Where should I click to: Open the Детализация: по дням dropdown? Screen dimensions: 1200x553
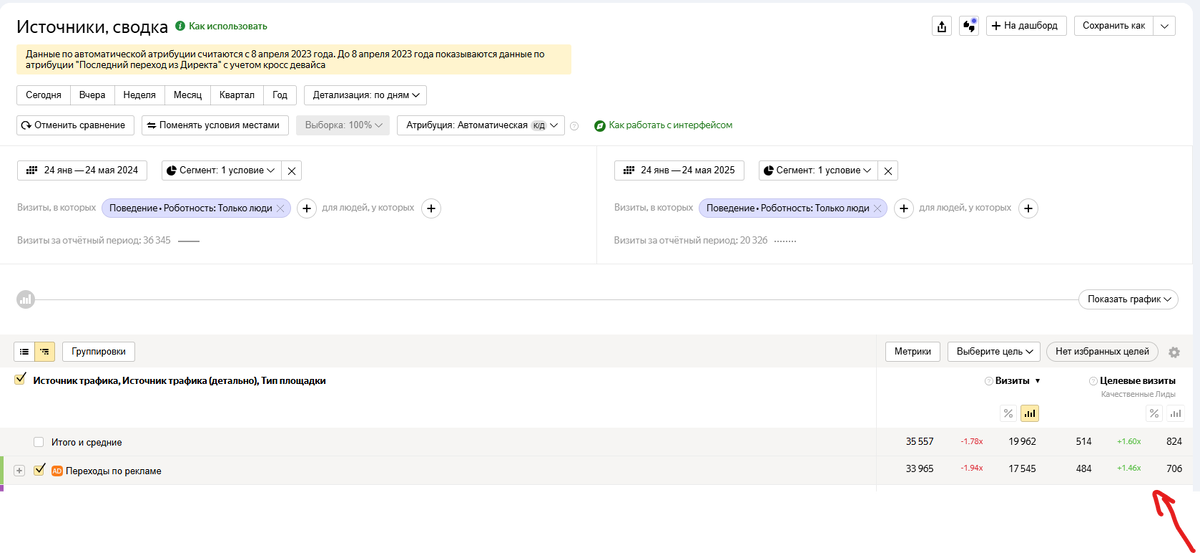pyautogui.click(x=365, y=95)
